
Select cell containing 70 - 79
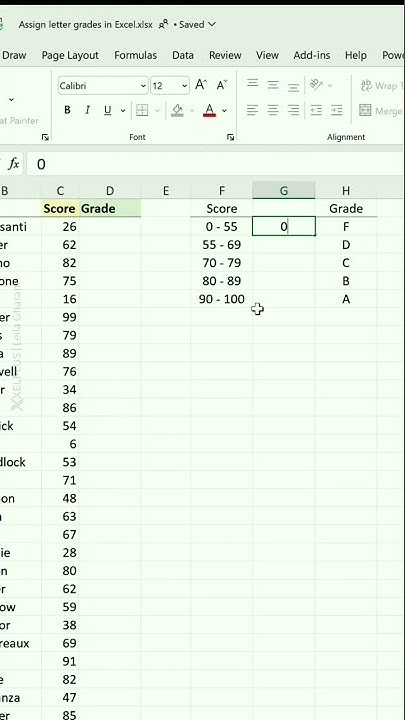(x=222, y=263)
